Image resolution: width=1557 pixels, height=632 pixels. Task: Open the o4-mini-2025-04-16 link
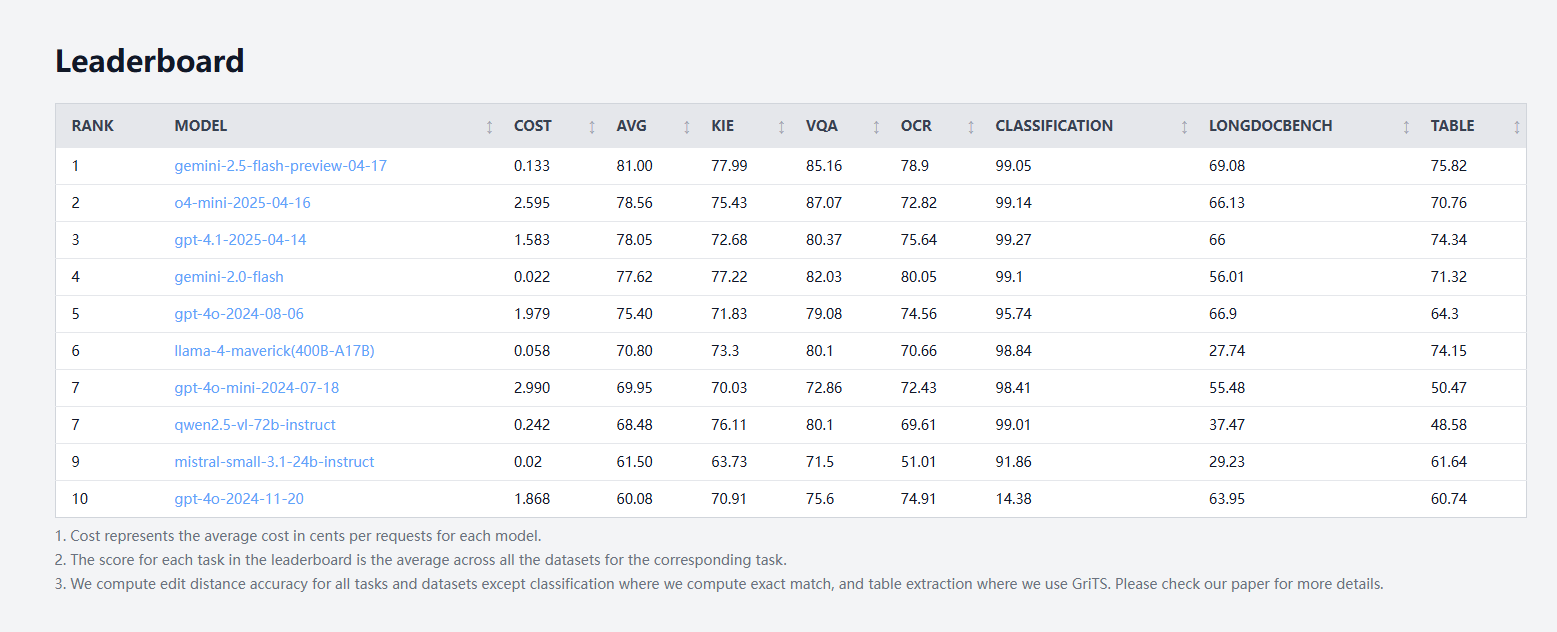click(242, 203)
